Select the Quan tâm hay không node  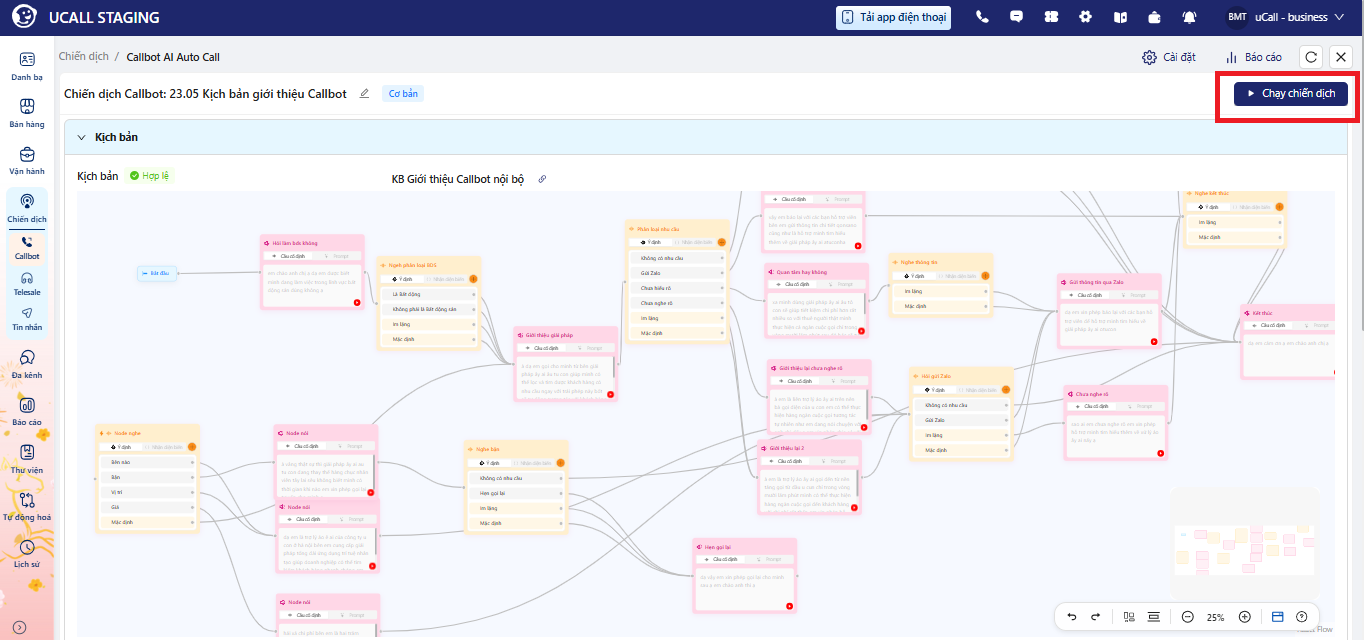pyautogui.click(x=816, y=300)
